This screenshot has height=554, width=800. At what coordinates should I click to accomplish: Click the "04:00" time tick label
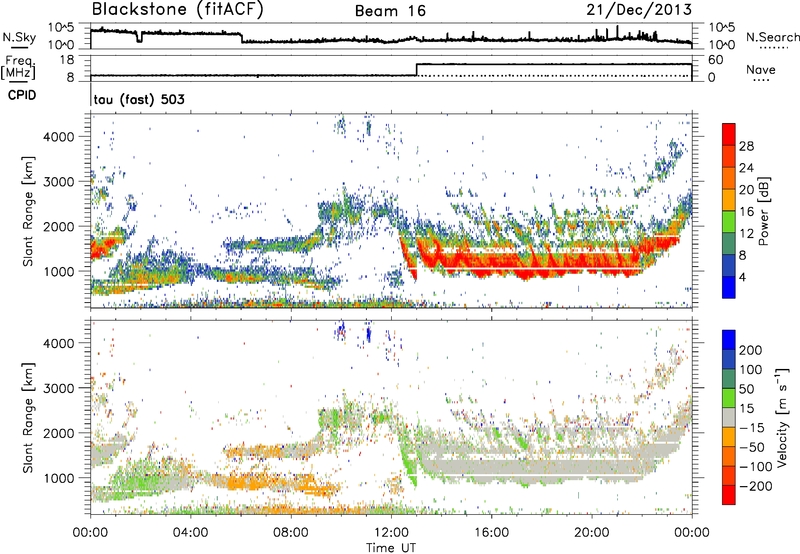click(x=190, y=533)
